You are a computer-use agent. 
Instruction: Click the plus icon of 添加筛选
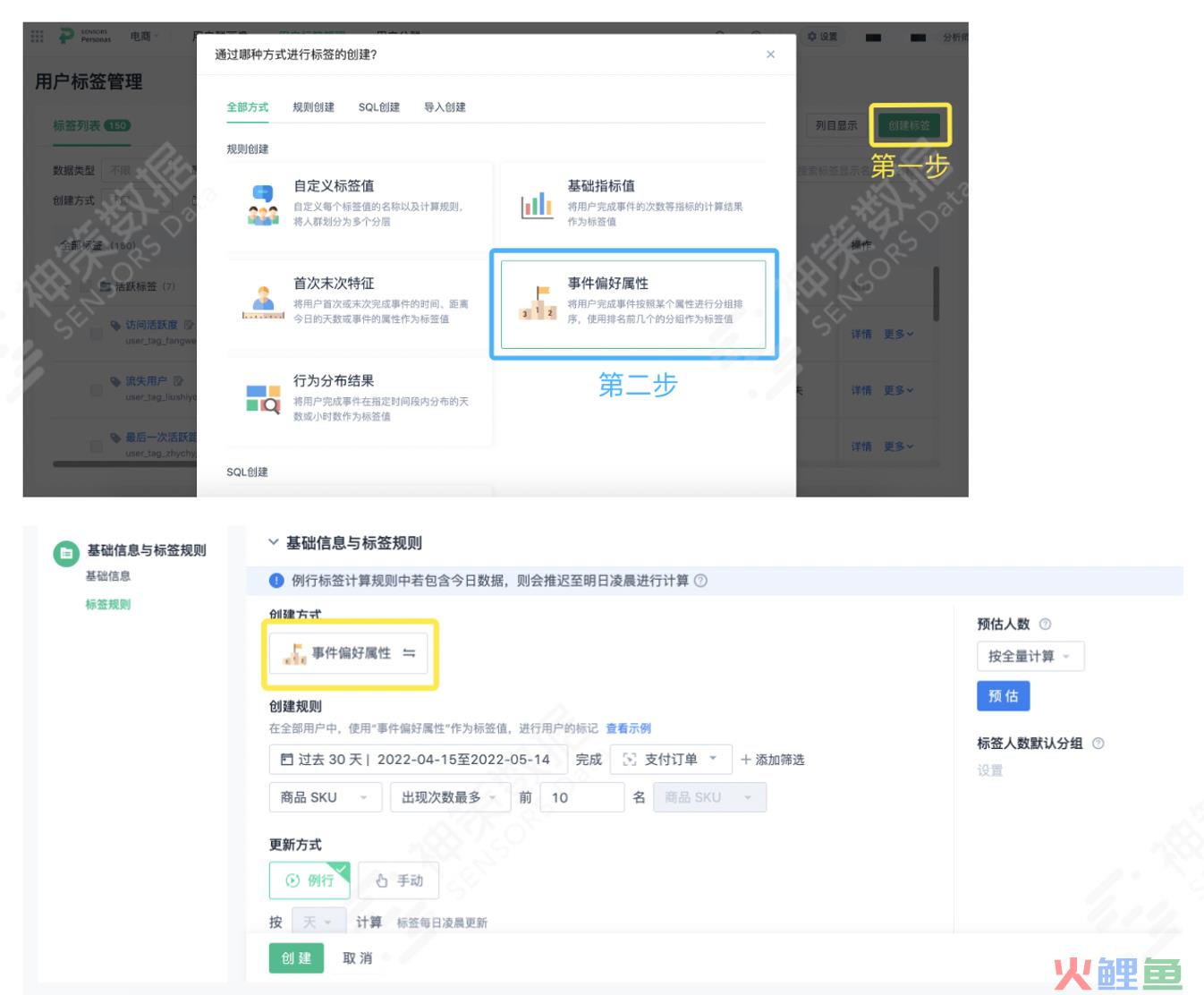[x=746, y=760]
